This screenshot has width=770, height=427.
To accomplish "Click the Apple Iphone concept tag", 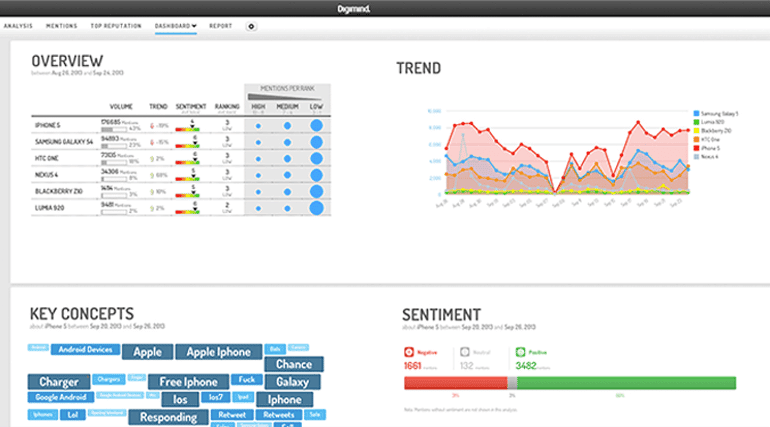I will (x=219, y=352).
